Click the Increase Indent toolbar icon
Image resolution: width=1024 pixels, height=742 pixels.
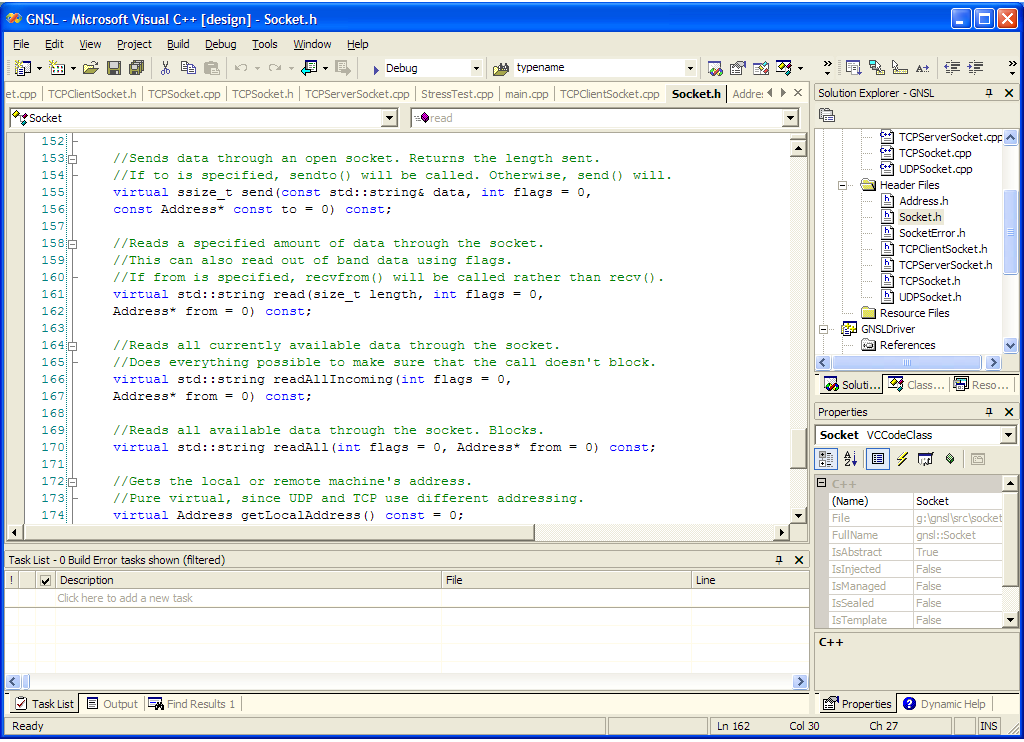(975, 68)
